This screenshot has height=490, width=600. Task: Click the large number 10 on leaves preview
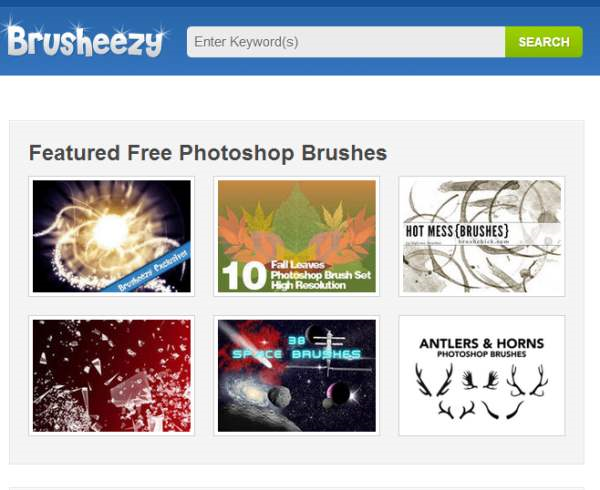[x=244, y=276]
